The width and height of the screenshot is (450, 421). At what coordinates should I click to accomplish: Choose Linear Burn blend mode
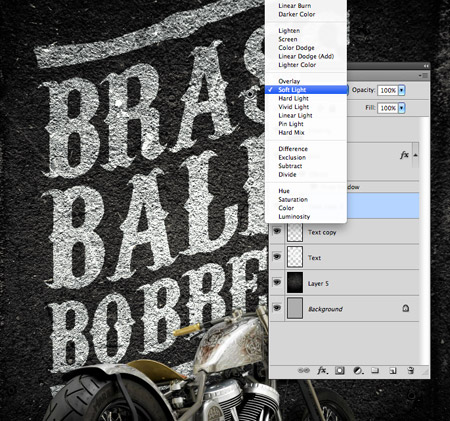click(295, 6)
